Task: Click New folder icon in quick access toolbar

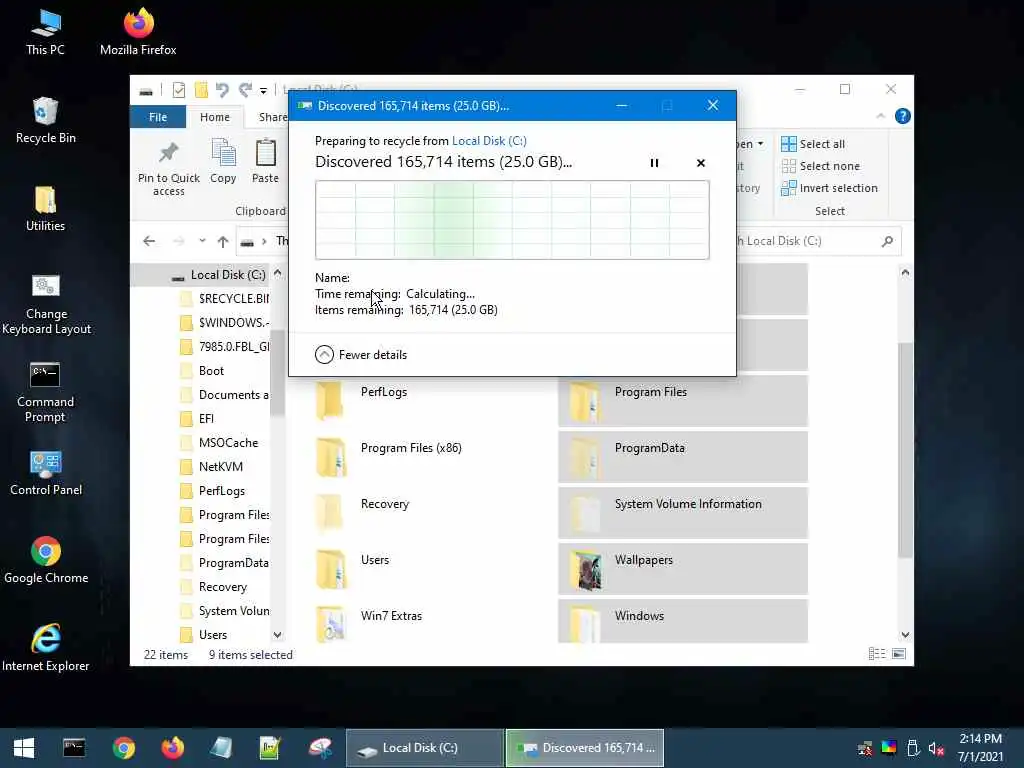Action: (x=201, y=89)
